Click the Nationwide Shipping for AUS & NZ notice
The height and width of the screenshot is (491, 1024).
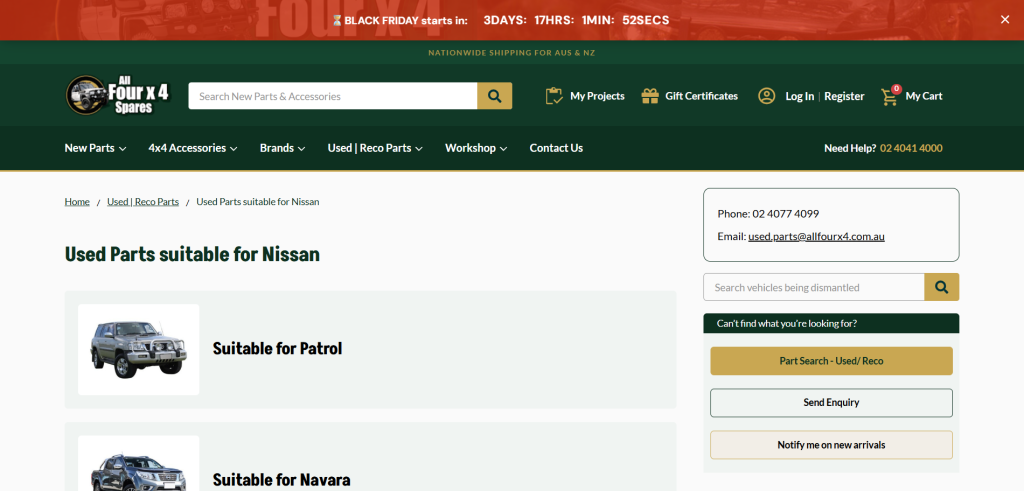point(511,53)
